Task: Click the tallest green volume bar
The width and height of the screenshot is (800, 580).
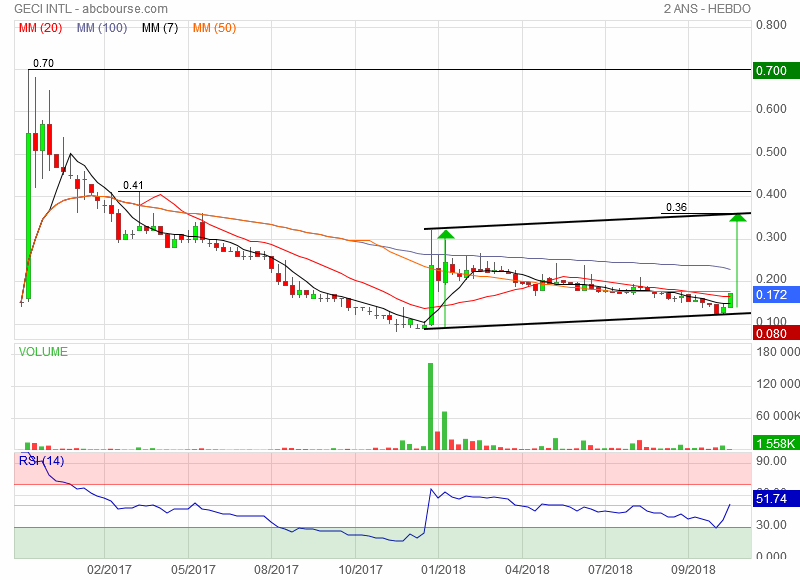Action: pyautogui.click(x=431, y=407)
